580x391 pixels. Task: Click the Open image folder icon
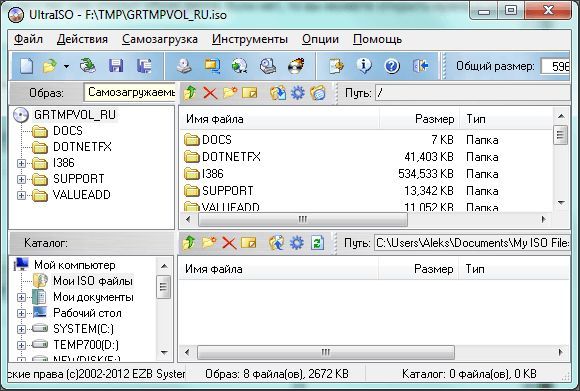click(x=49, y=67)
